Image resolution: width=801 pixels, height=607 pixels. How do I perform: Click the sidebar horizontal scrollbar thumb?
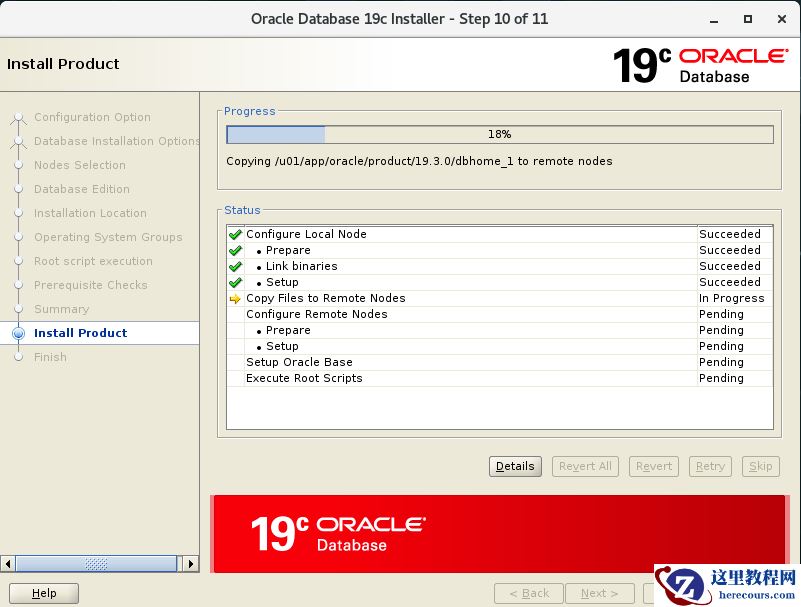(96, 564)
